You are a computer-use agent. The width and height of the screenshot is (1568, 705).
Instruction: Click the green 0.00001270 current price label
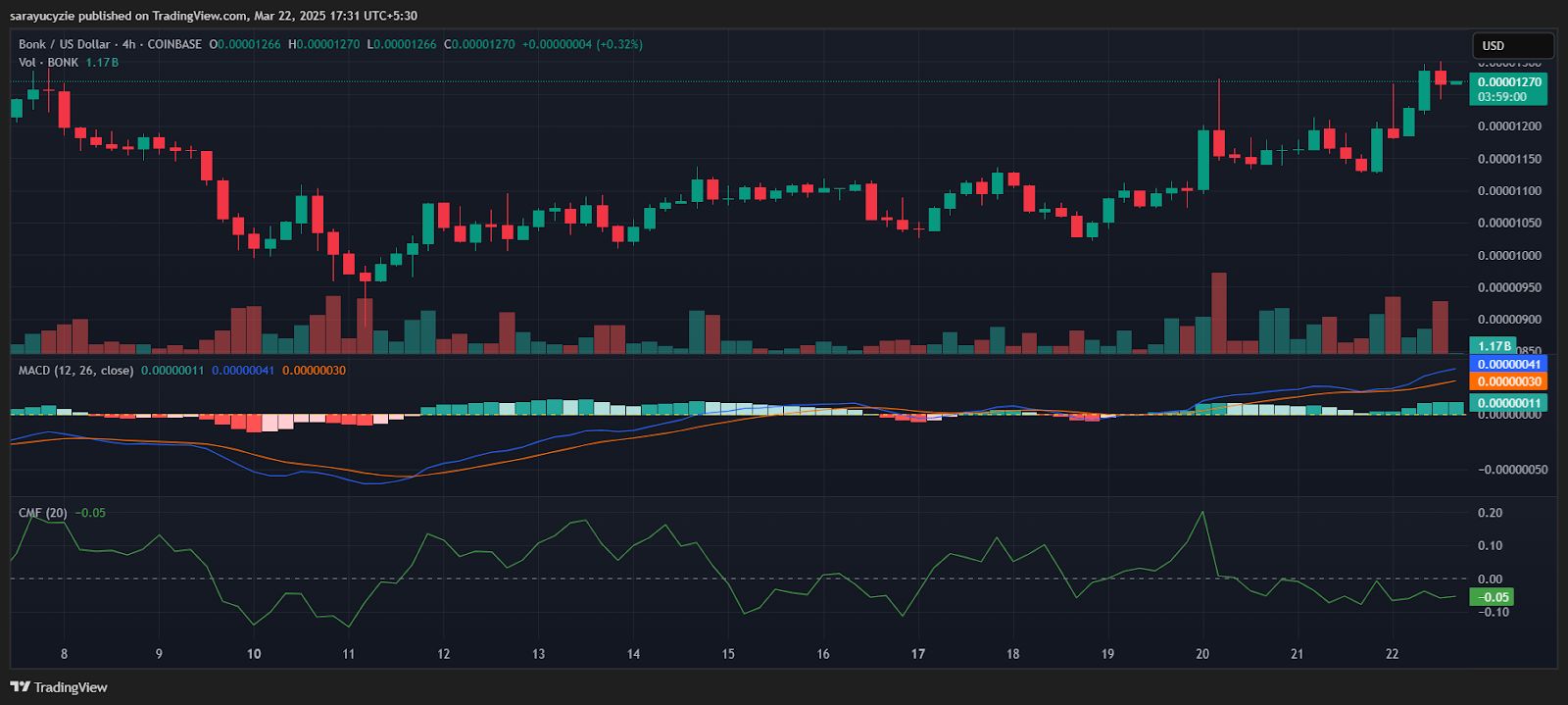pyautogui.click(x=1509, y=82)
